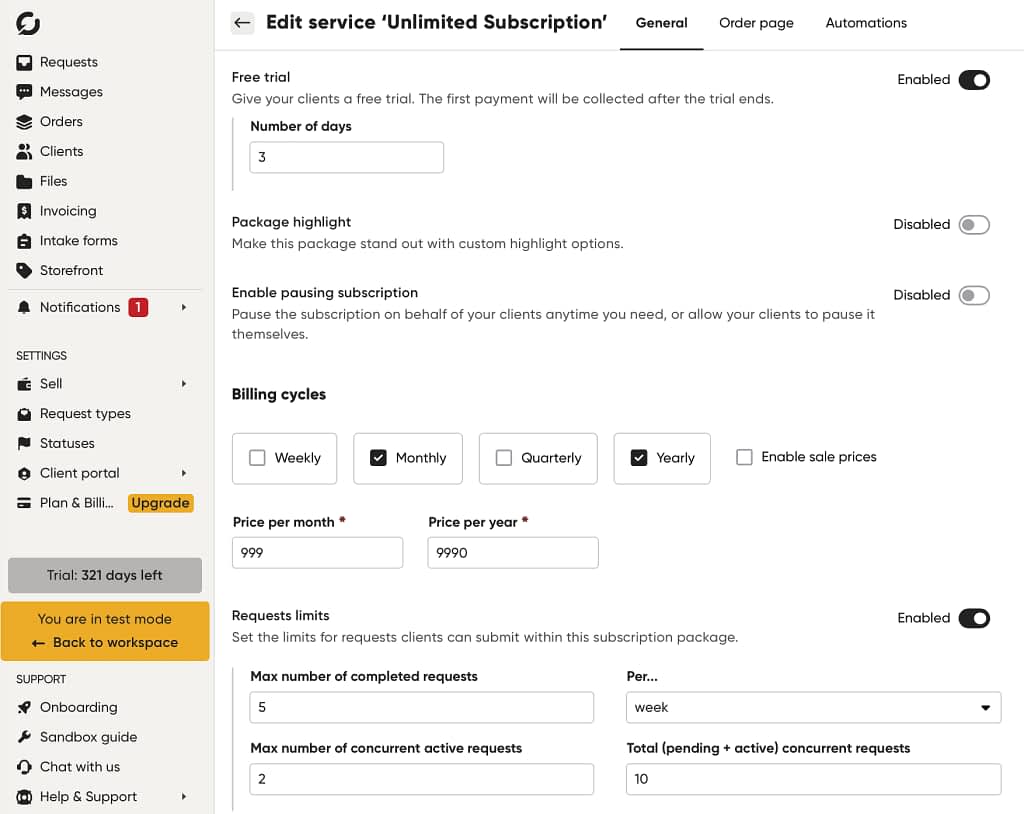Click Total concurrent requests input field

(813, 779)
